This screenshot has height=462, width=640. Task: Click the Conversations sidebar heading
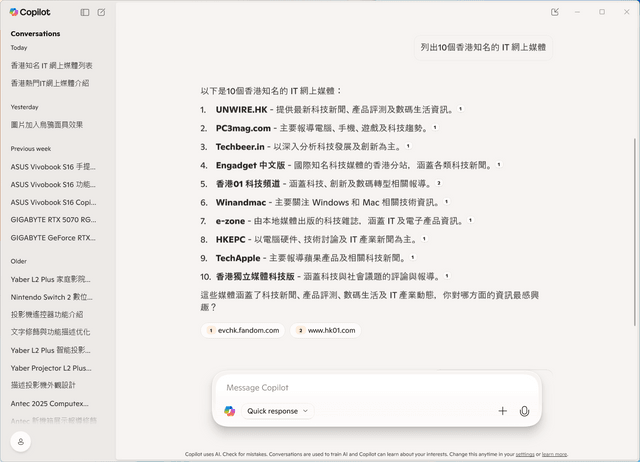pos(36,34)
